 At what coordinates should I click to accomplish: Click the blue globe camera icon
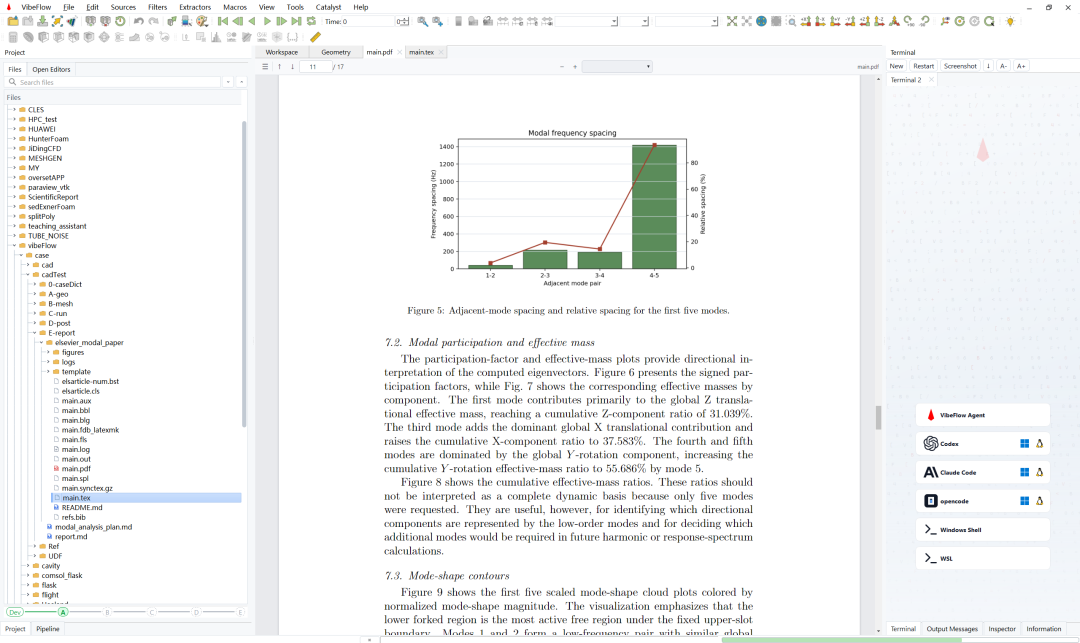click(x=761, y=21)
